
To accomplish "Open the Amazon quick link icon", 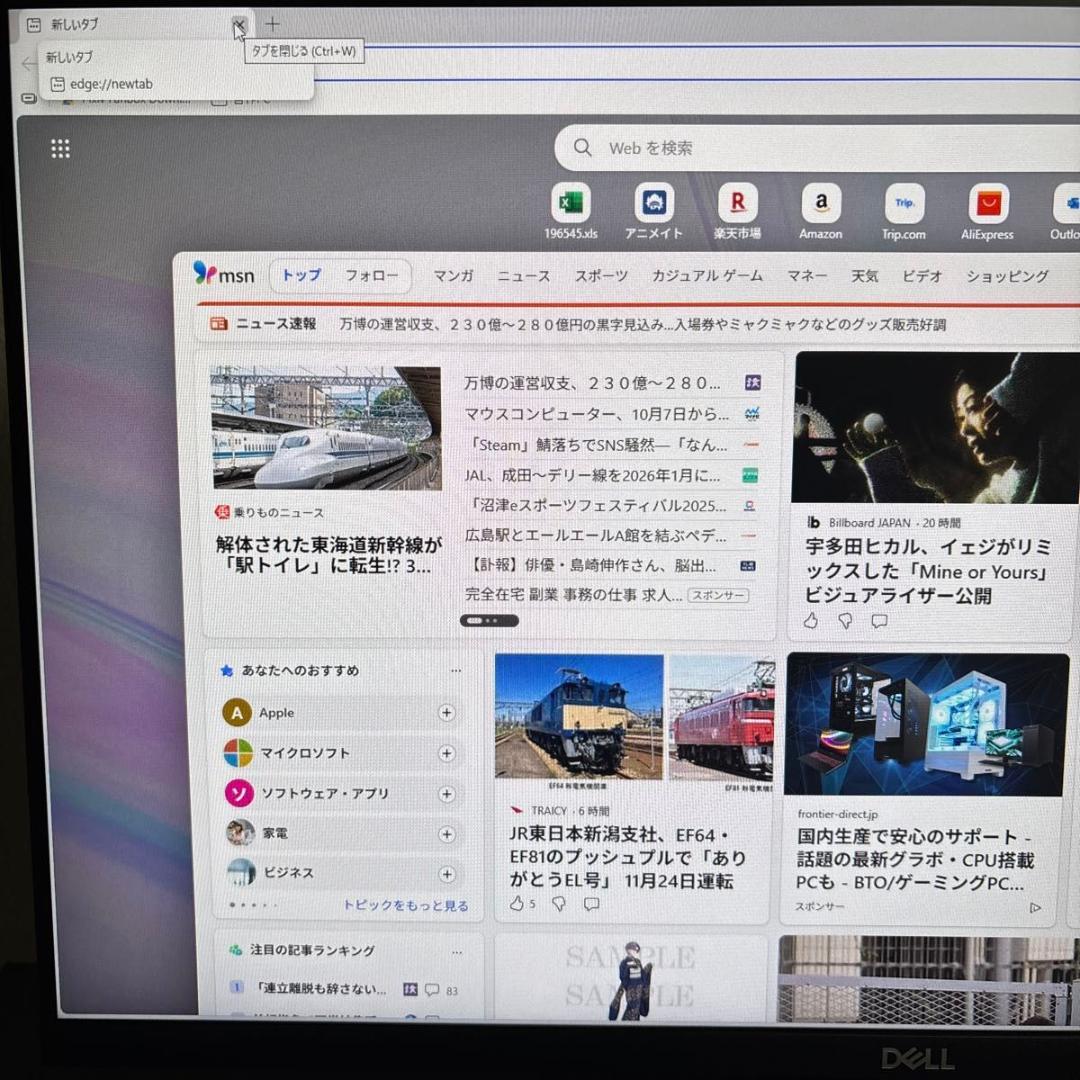I will pos(821,204).
